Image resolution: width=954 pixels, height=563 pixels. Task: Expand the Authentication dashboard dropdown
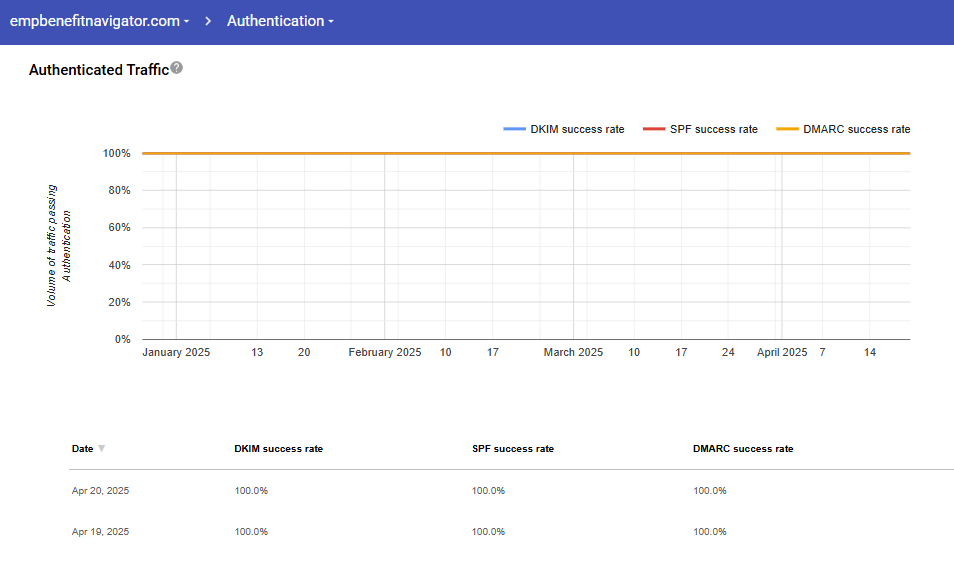pos(280,21)
